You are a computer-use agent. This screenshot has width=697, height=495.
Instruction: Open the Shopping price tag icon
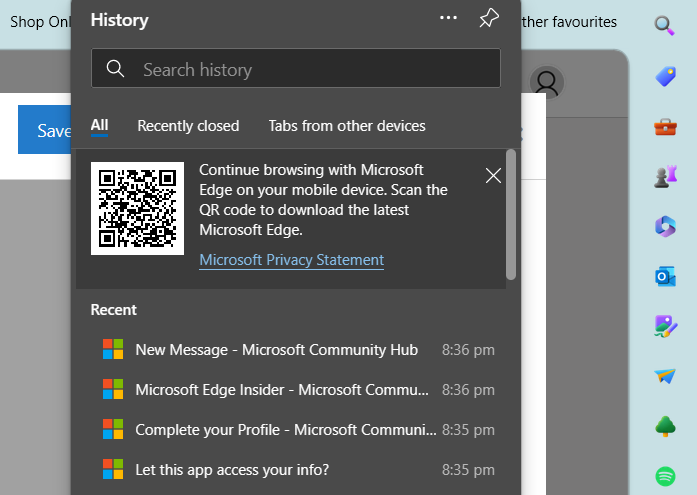665,76
